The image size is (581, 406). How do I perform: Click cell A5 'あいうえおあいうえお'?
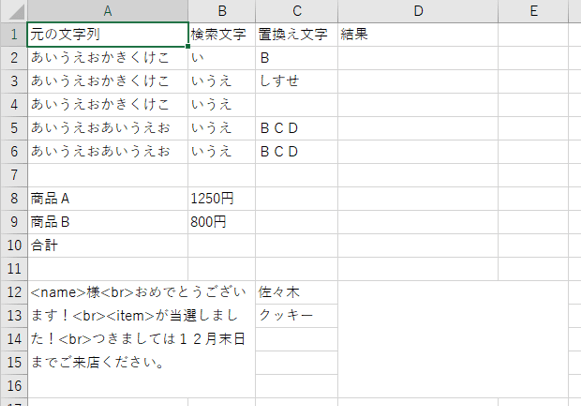[x=107, y=128]
